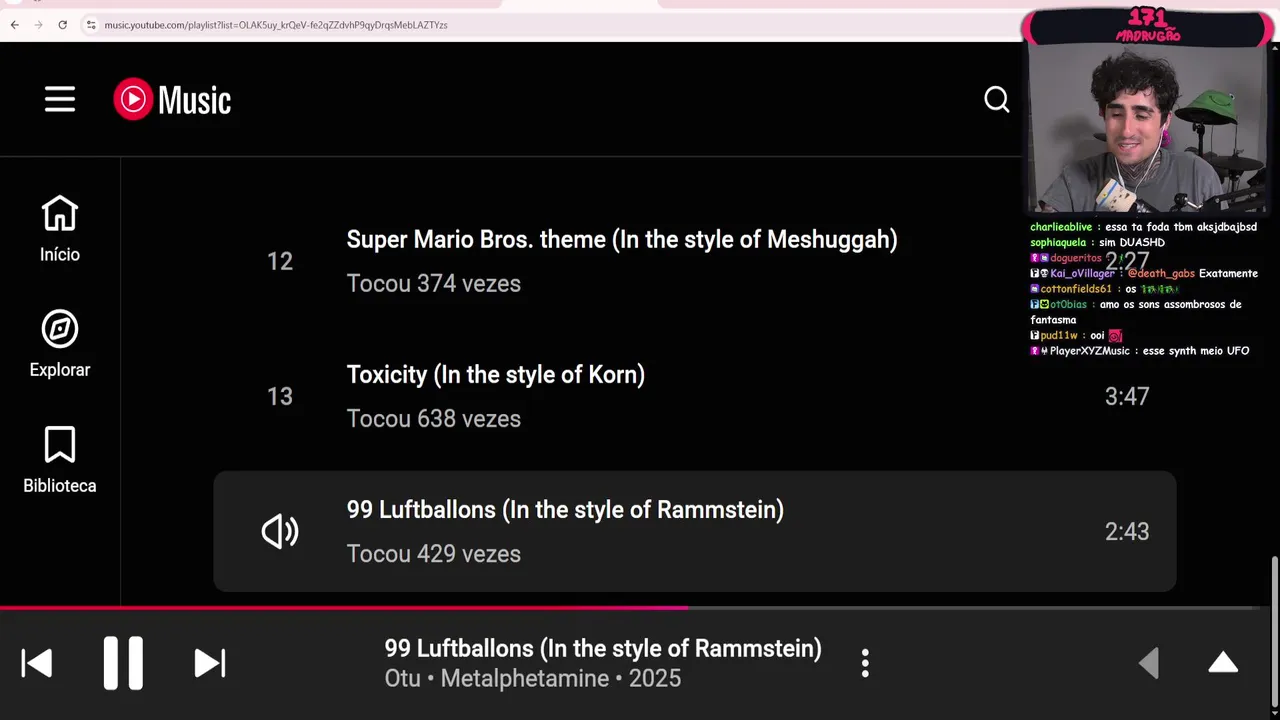Open the Explorar compass tab

60,344
